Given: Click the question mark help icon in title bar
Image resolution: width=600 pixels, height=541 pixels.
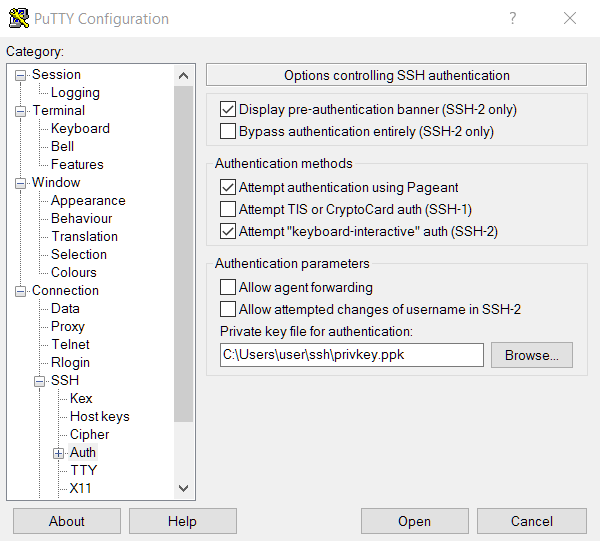Looking at the screenshot, I should click(x=512, y=18).
